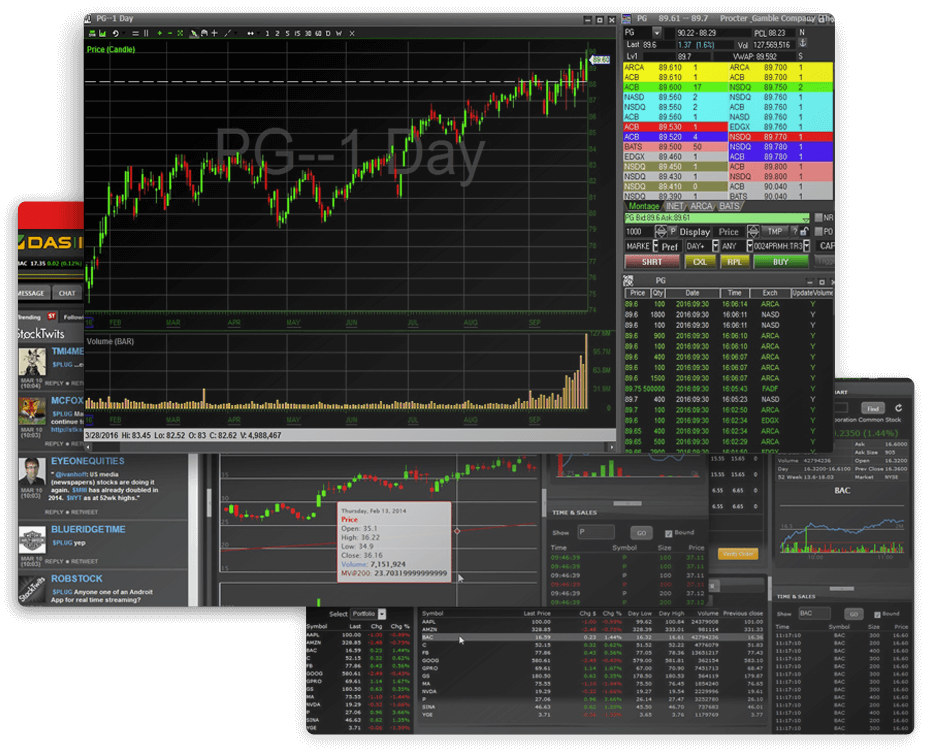Switch to the ARCA tab in the montage
Screen dimensions: 928x754
point(702,206)
